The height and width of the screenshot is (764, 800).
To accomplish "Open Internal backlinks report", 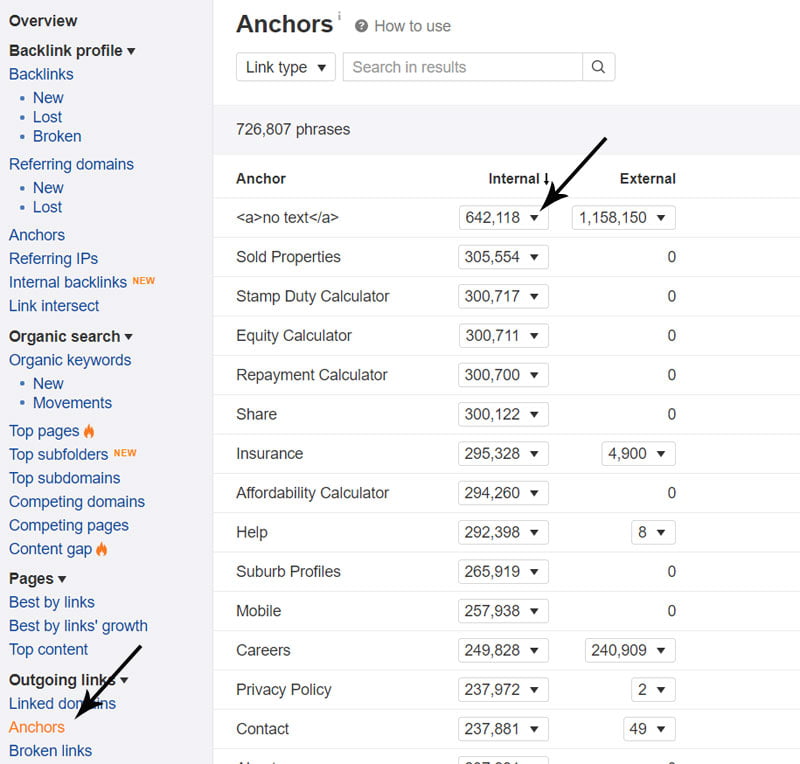I will (68, 282).
